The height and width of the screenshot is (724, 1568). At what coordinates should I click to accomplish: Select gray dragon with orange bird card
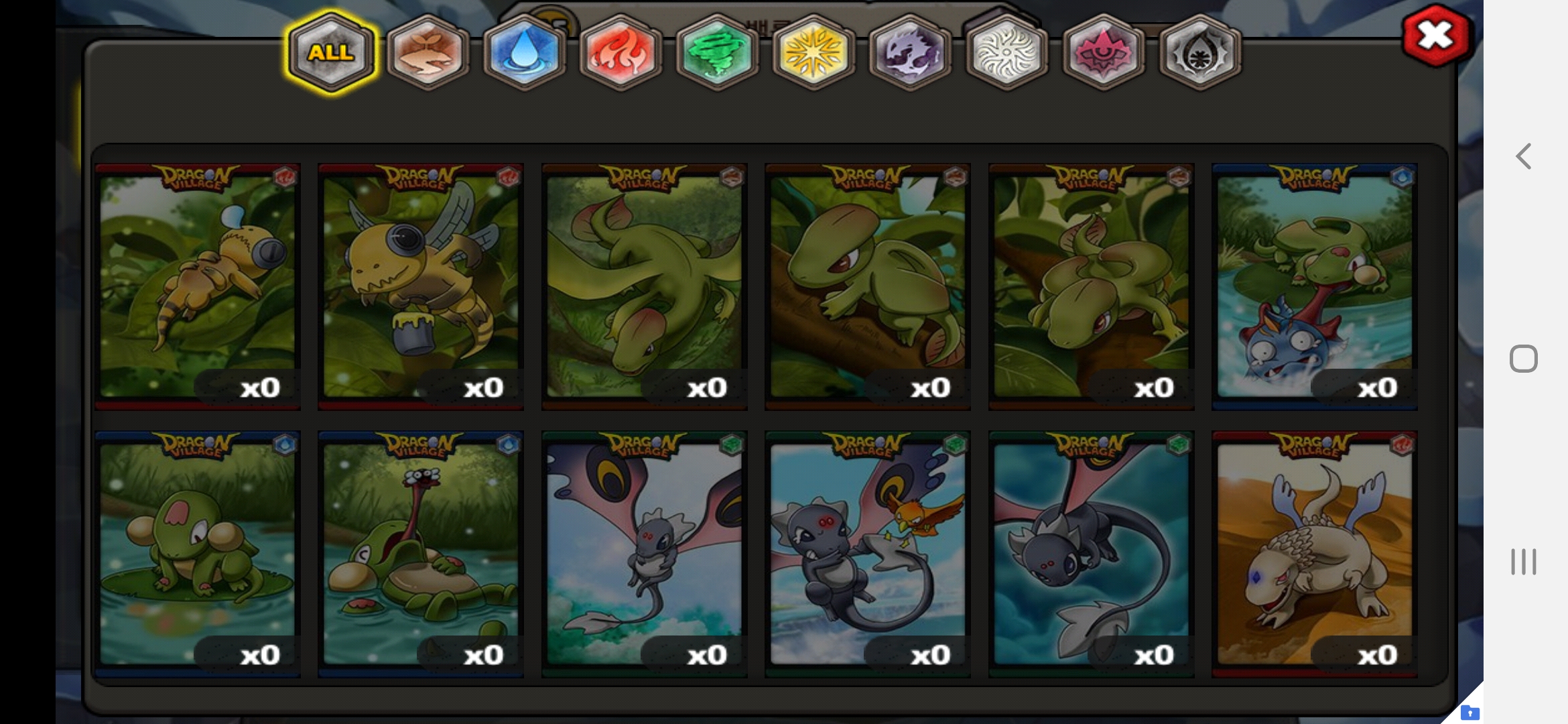[868, 554]
